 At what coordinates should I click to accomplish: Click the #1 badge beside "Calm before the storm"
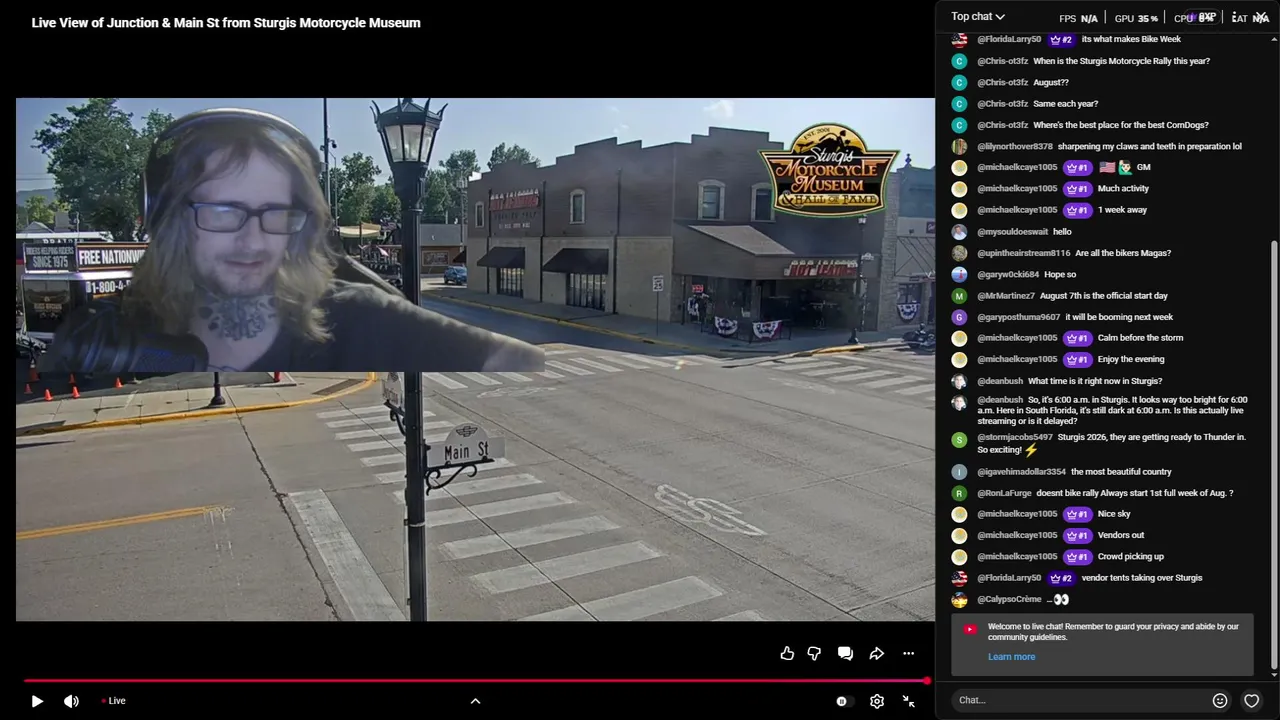tap(1077, 338)
